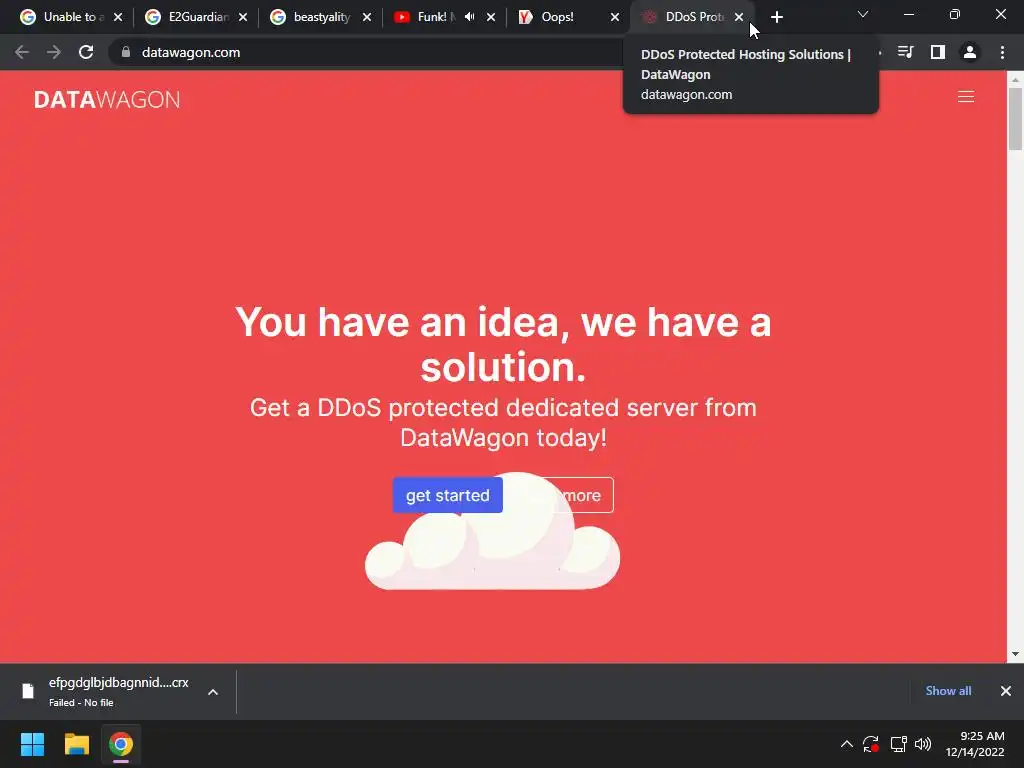This screenshot has width=1024, height=768.
Task: Click the sync status tray icon
Action: point(871,744)
